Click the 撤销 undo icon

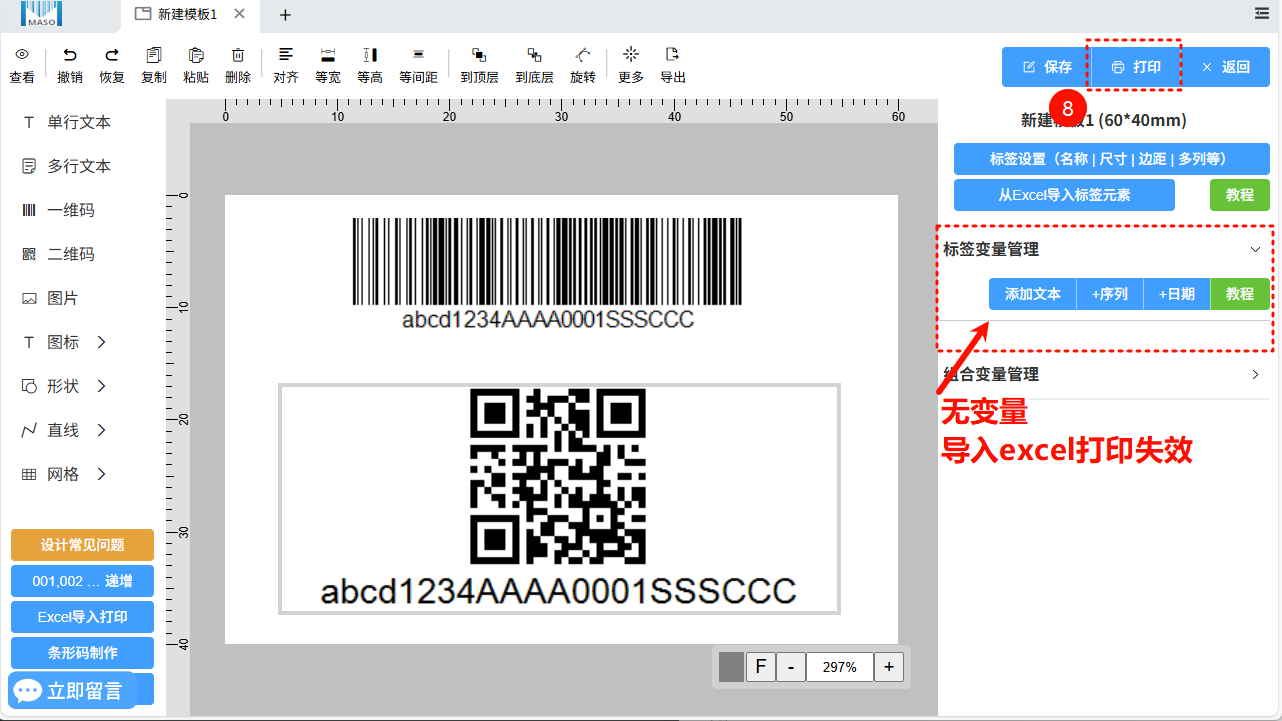70,55
